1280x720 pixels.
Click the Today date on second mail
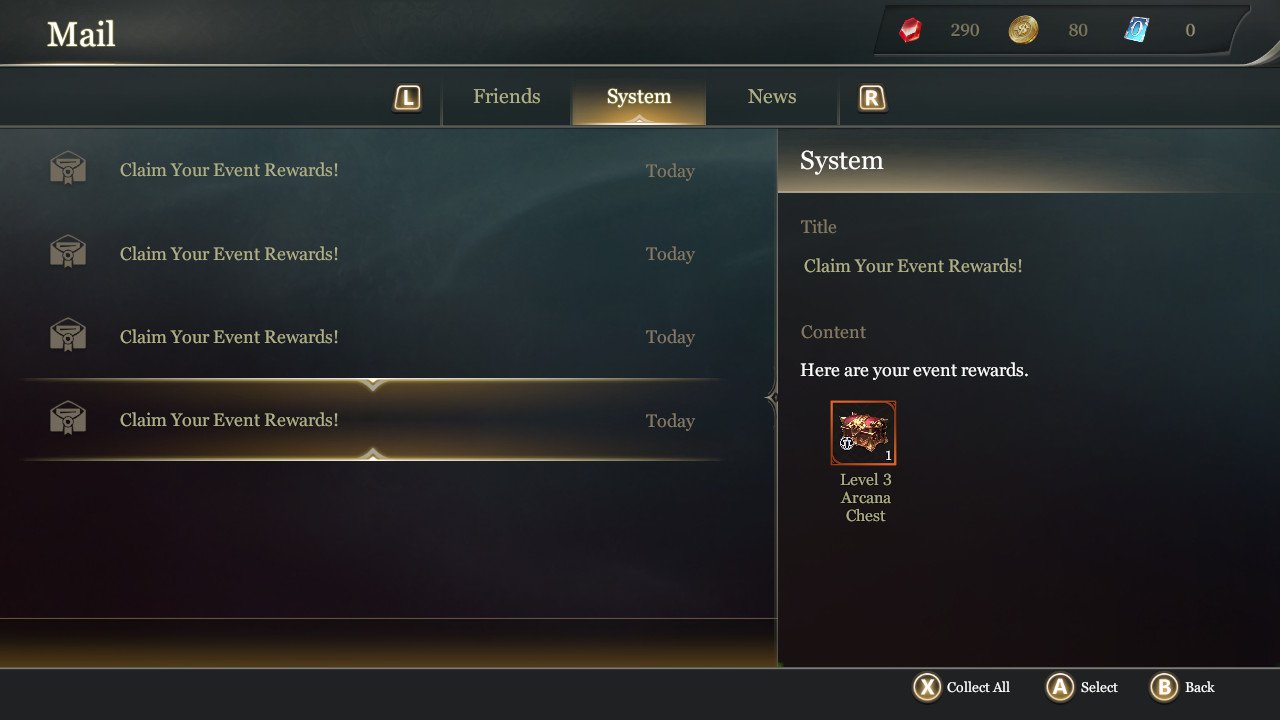pyautogui.click(x=670, y=254)
